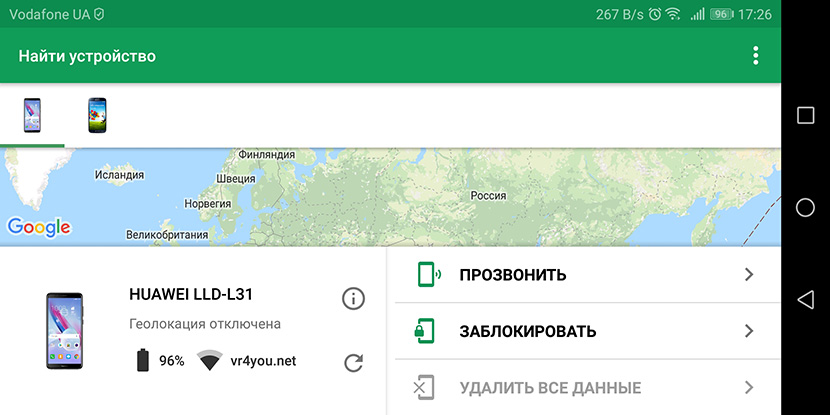This screenshot has height=415, width=830.
Task: Tap the Android home circle button
Action: coord(805,208)
